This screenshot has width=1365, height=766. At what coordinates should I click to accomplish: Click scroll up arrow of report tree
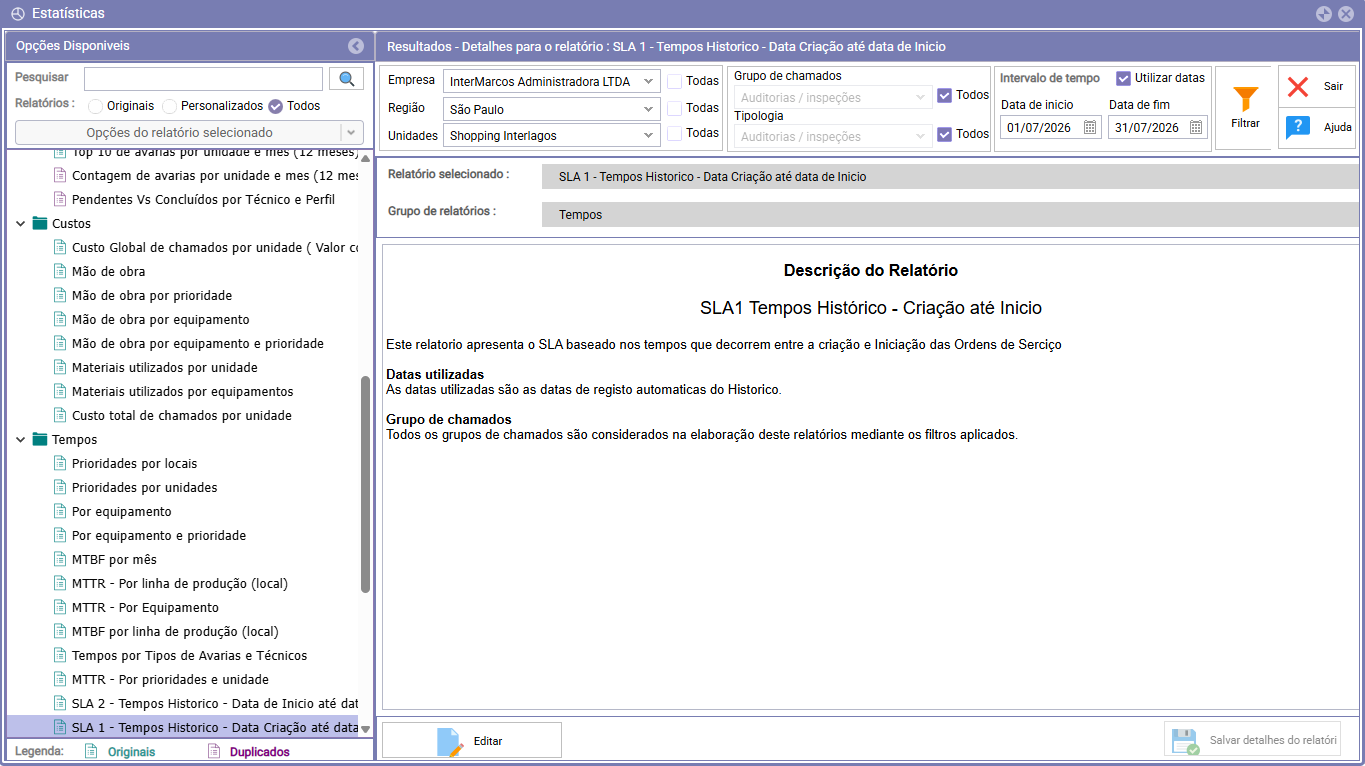coord(365,158)
